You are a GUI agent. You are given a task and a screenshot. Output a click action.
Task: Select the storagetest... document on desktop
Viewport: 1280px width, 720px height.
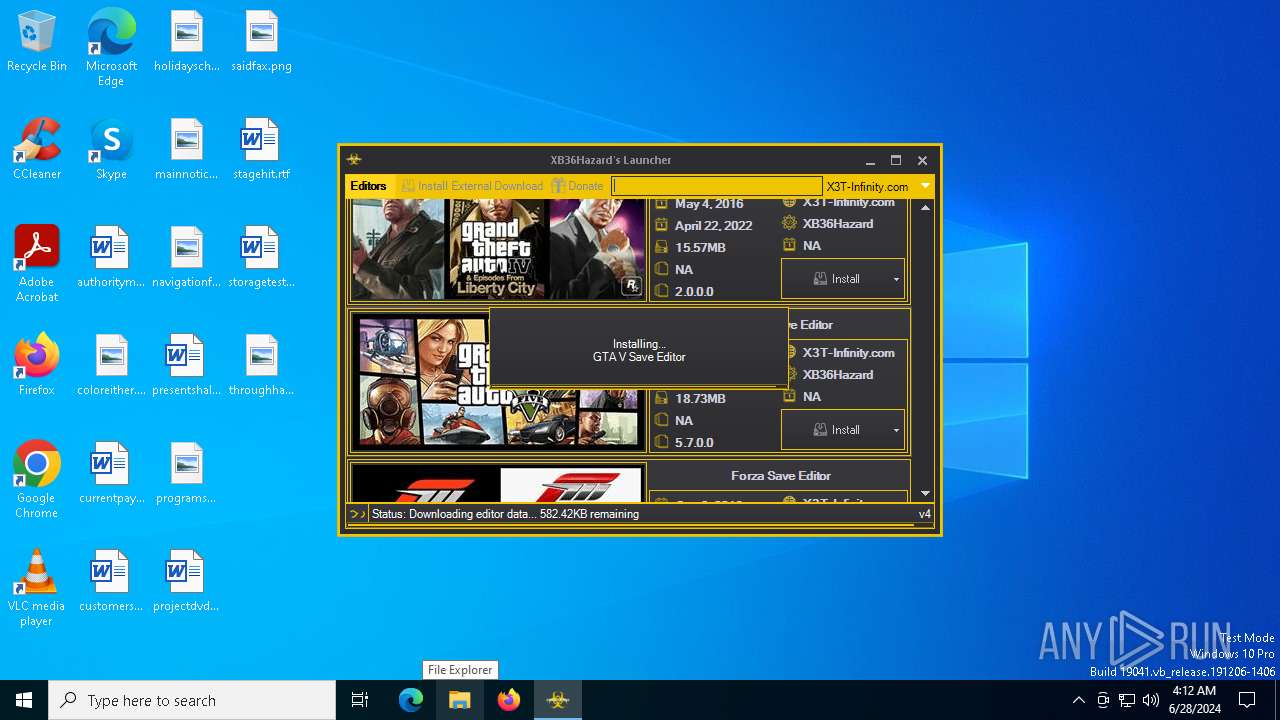261,258
